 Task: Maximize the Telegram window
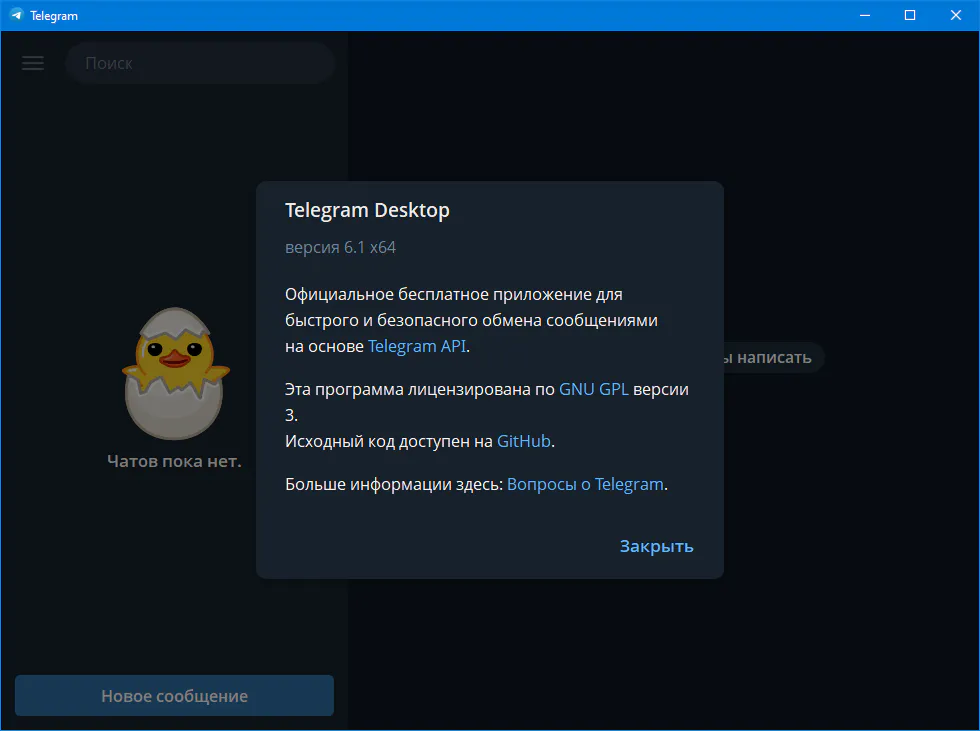pyautogui.click(x=909, y=16)
